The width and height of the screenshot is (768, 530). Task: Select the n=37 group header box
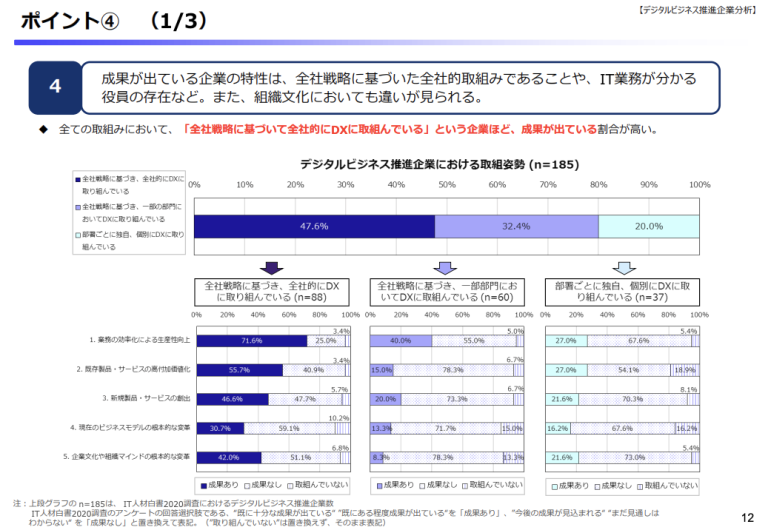tap(622, 291)
